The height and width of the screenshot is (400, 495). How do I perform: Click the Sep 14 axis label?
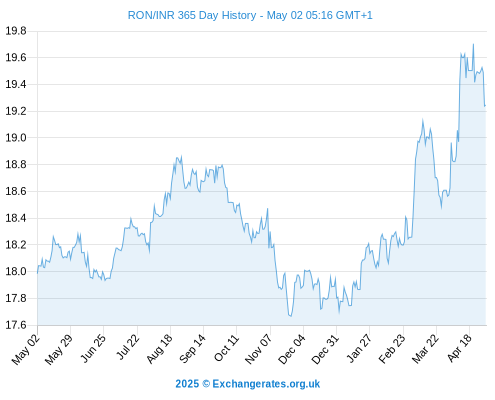[x=193, y=348]
